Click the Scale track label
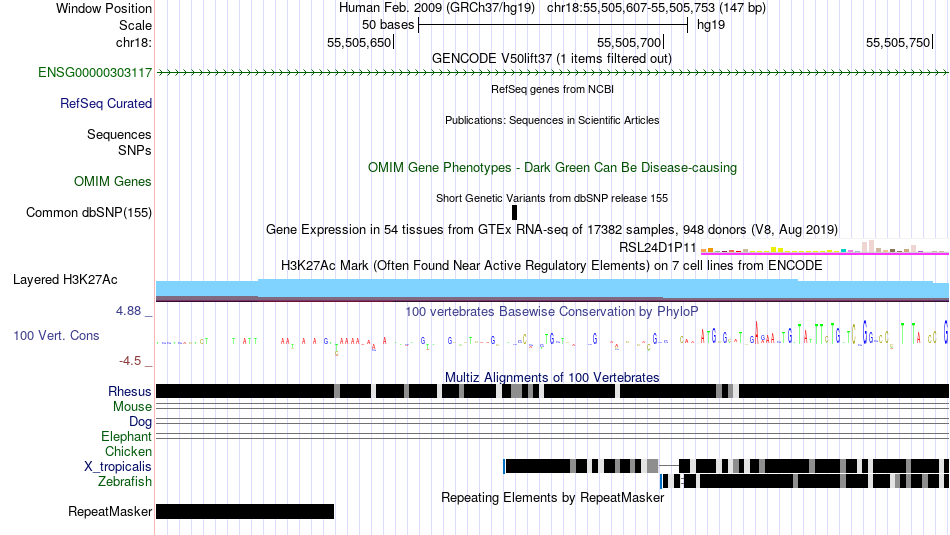This screenshot has height=535, width=950. (x=135, y=25)
